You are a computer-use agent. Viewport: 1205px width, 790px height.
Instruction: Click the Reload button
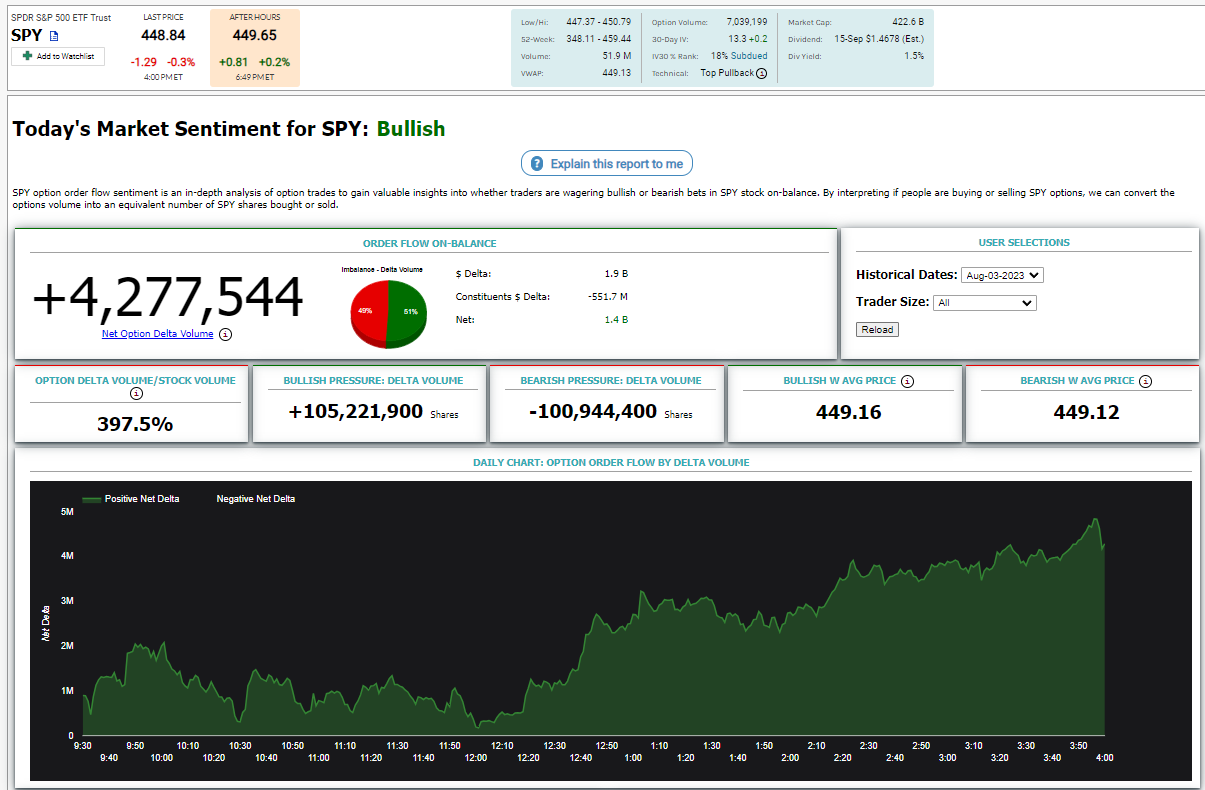878,330
